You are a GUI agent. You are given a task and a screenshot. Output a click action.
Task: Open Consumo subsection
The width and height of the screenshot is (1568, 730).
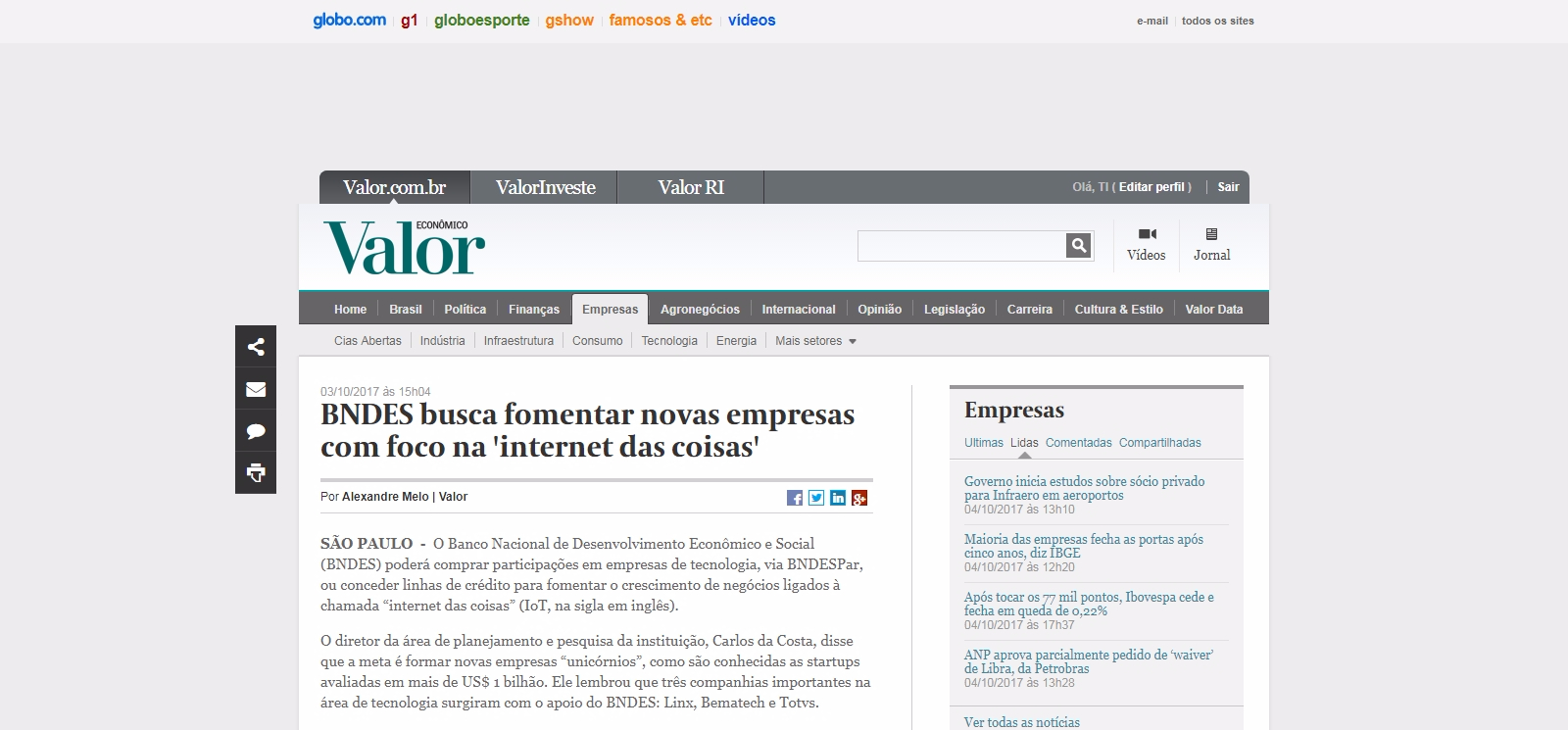(597, 341)
